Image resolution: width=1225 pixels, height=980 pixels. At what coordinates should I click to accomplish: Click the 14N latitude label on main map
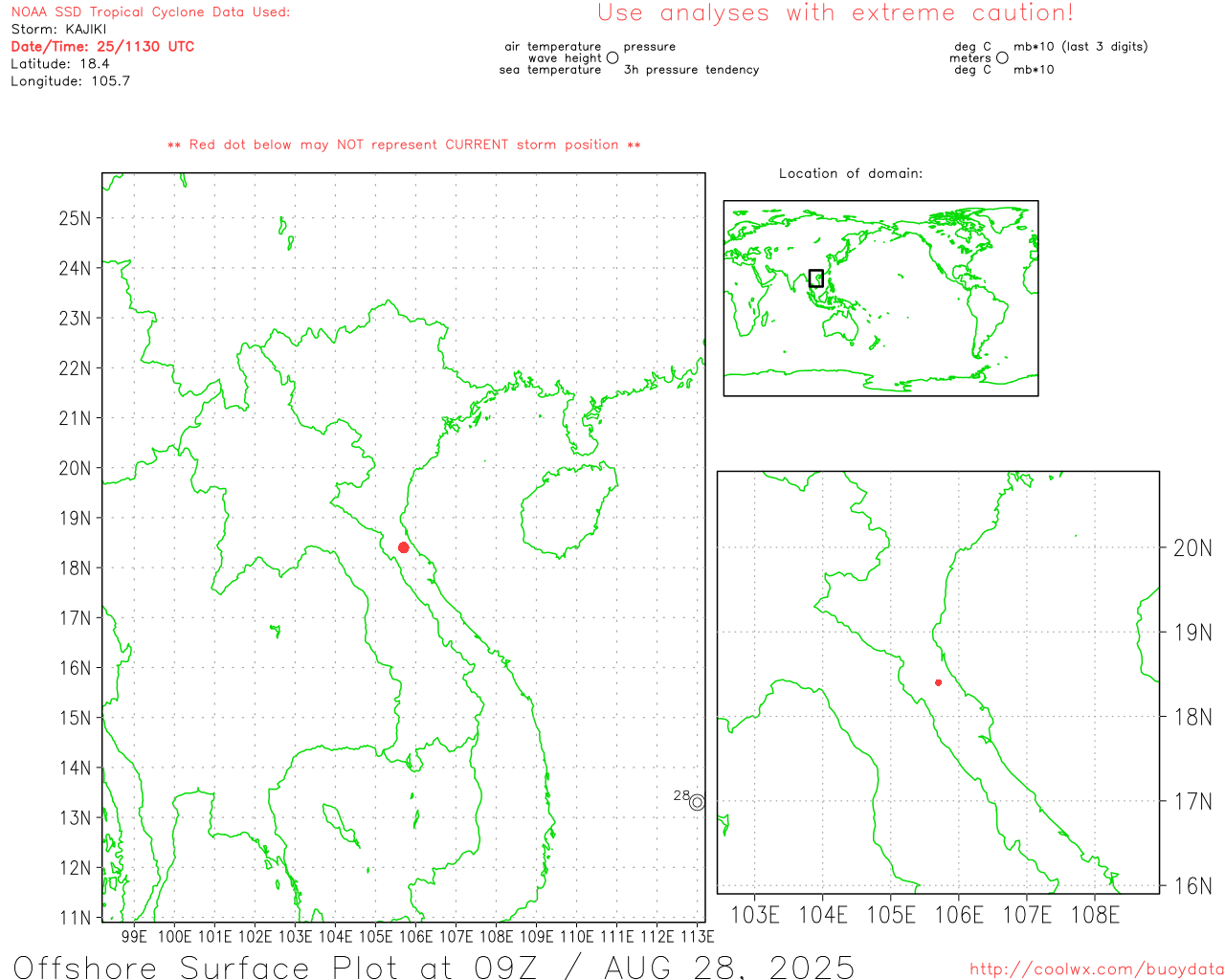(x=75, y=768)
